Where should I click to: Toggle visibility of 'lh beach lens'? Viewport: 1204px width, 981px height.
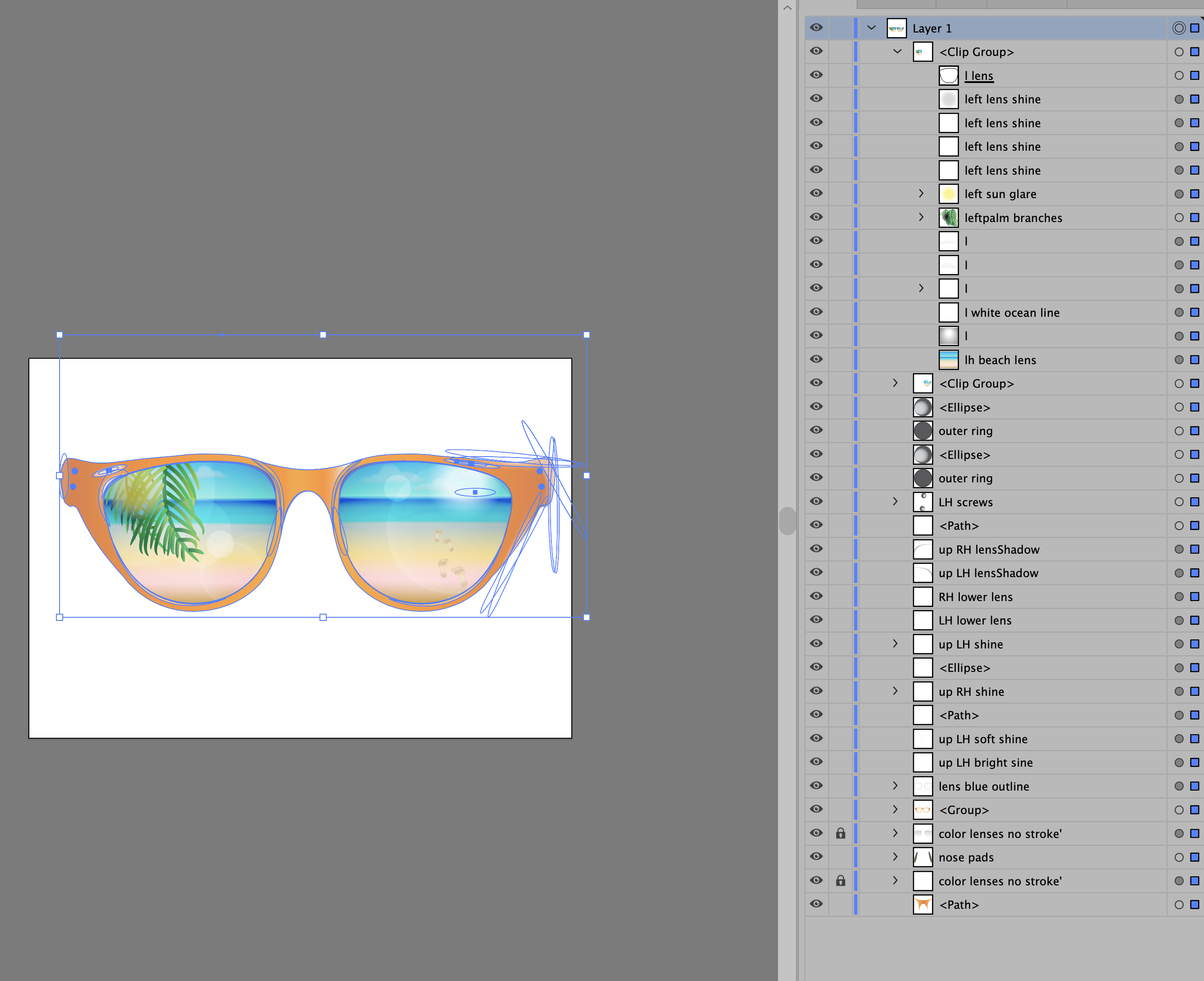(816, 359)
